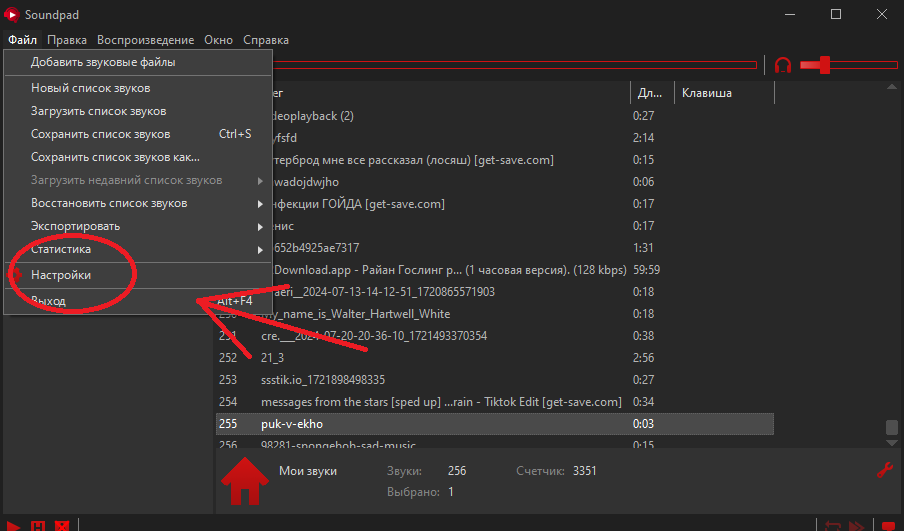Open the Справка menu
The image size is (904, 531).
click(266, 40)
